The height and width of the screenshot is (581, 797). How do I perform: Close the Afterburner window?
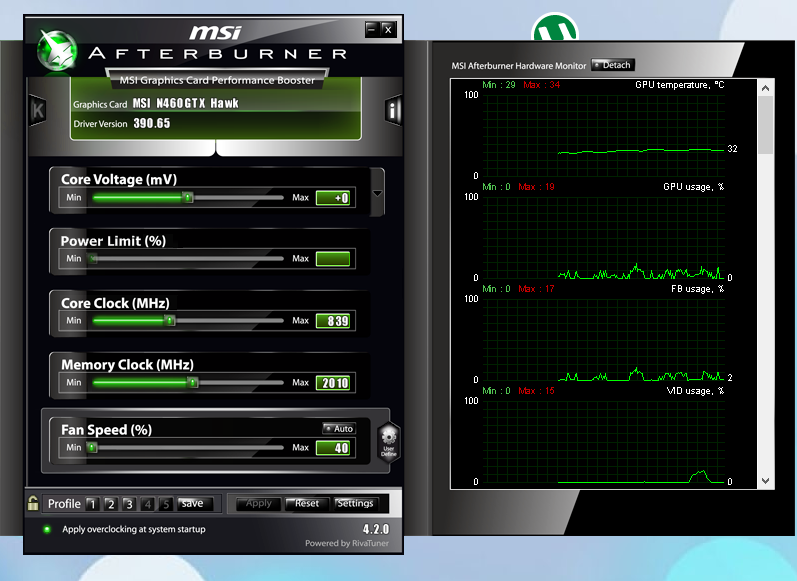tap(388, 29)
